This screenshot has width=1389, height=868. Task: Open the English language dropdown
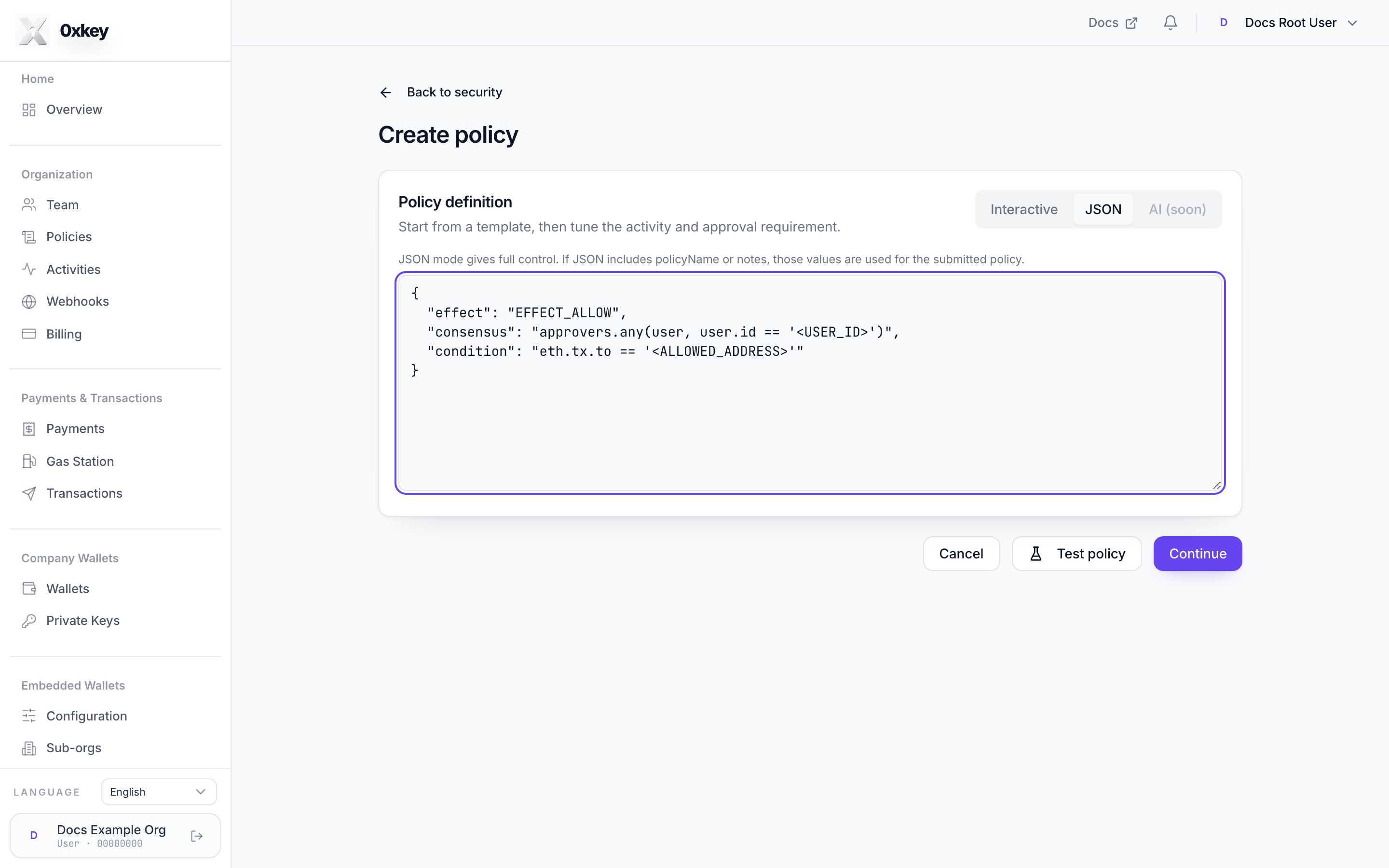[x=159, y=792]
